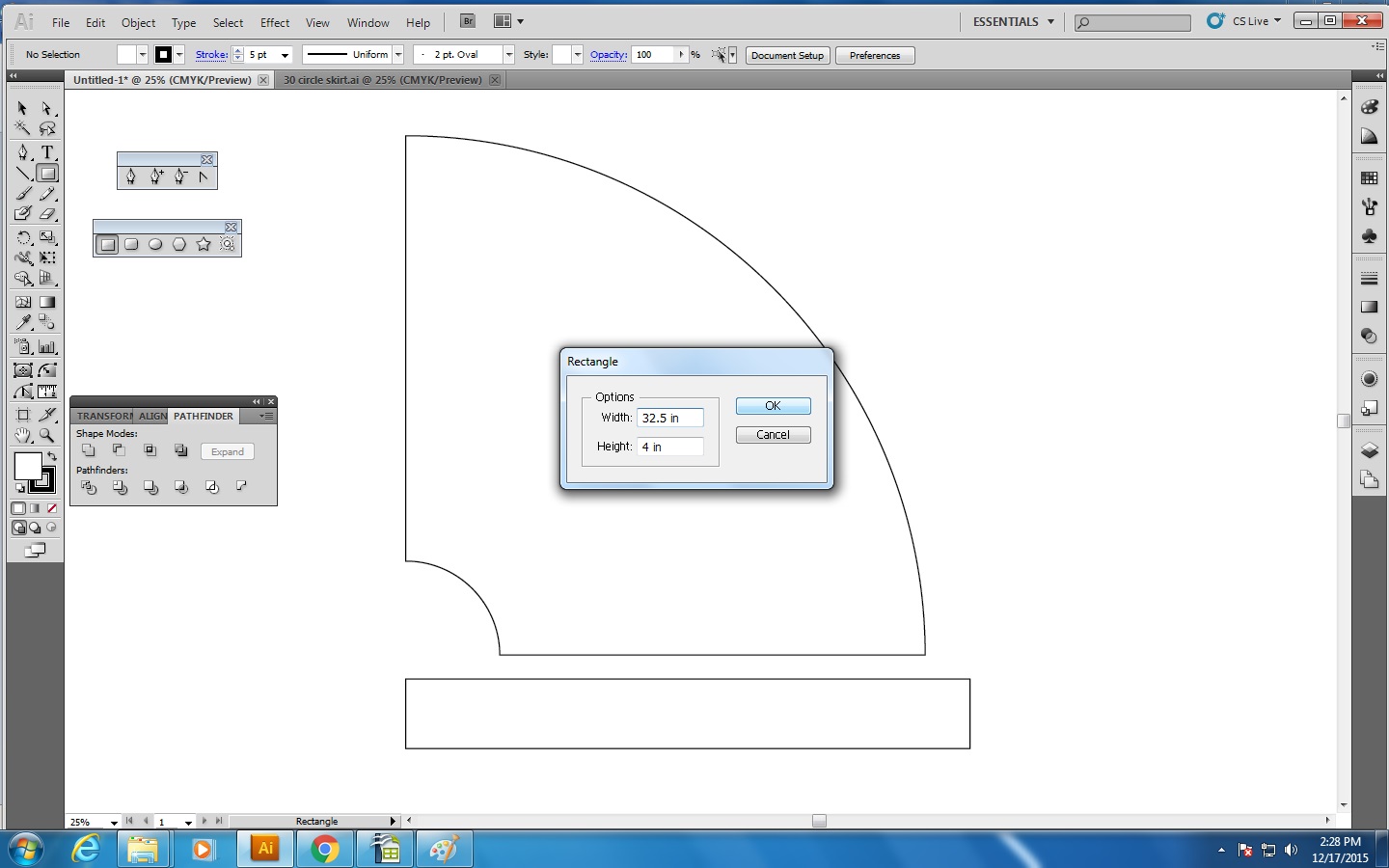Open the Window menu

point(368,22)
